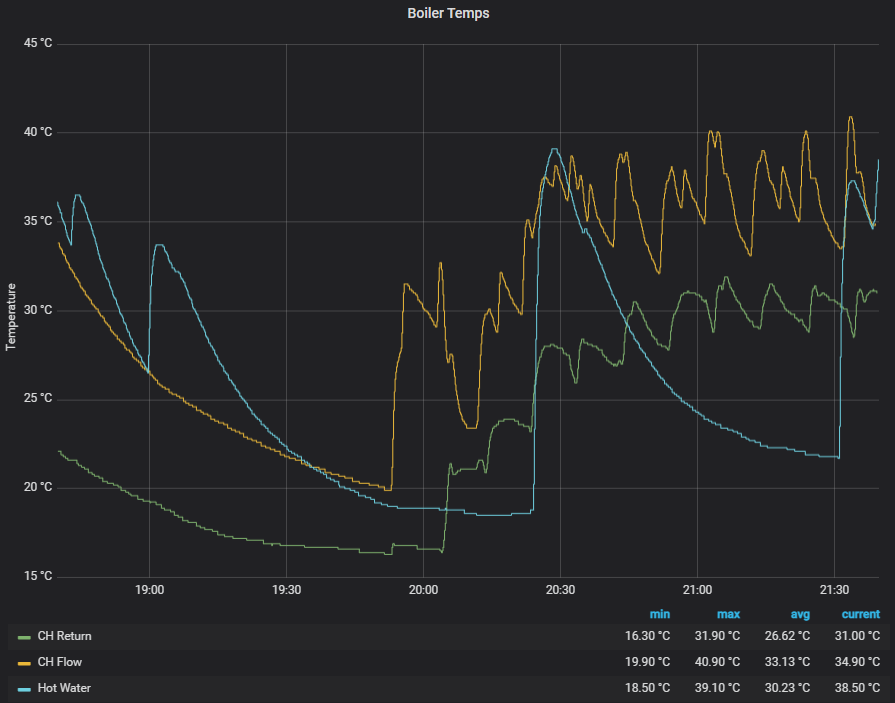Viewport: 895px width, 703px height.
Task: Click the 35 °C y-axis label
Action: 38,221
